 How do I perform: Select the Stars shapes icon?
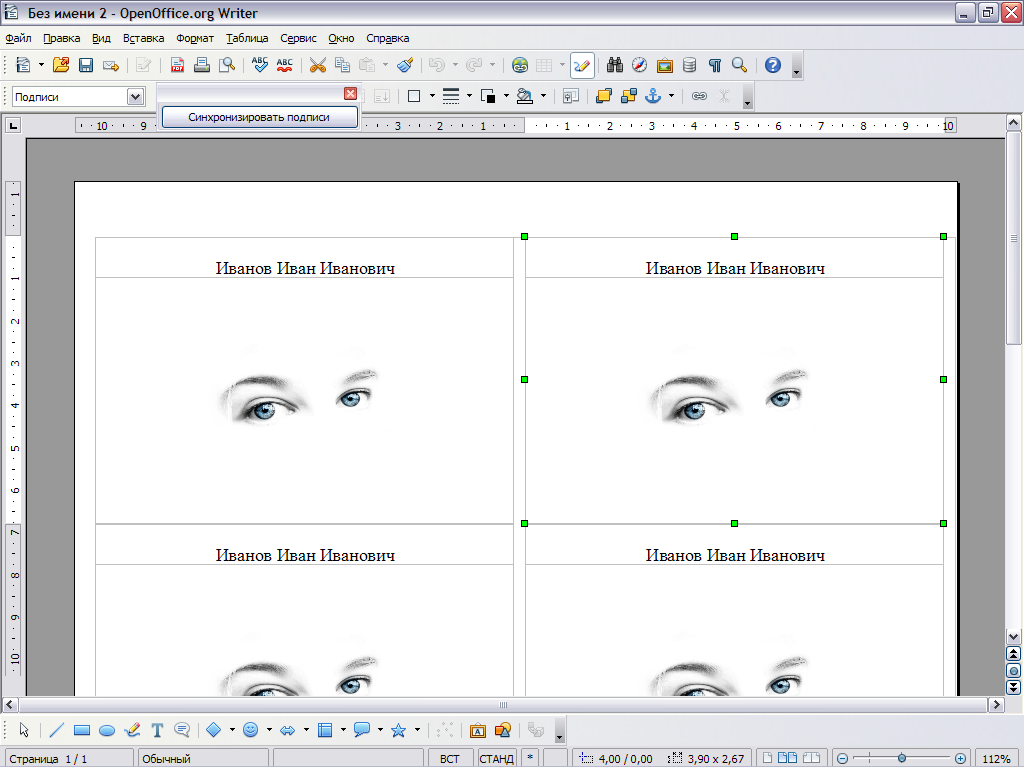click(x=398, y=730)
